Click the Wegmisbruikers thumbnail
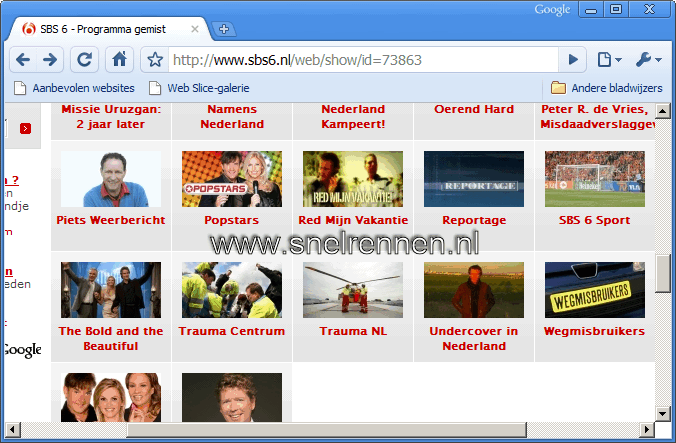 click(595, 290)
